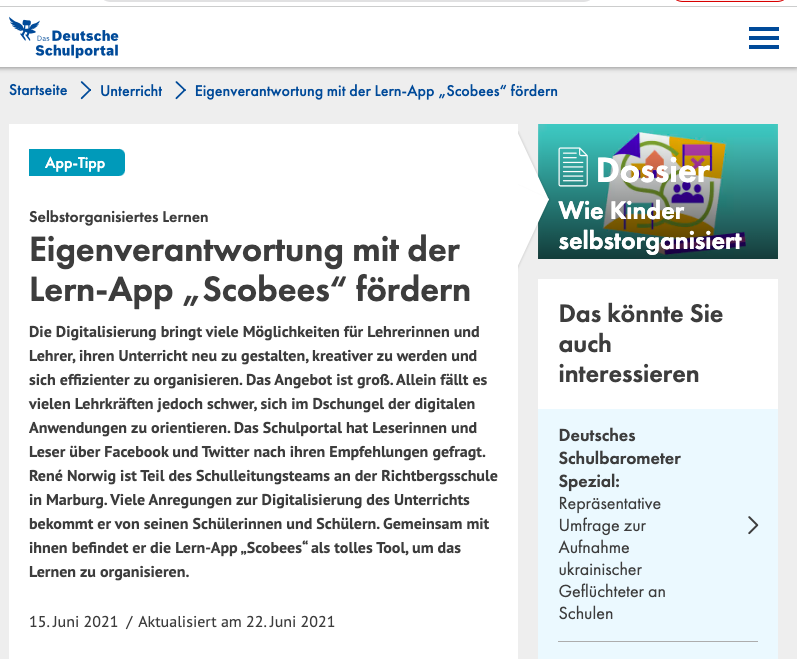The width and height of the screenshot is (797, 659).
Task: Click the date 15. Juni 2021
Action: (x=73, y=621)
